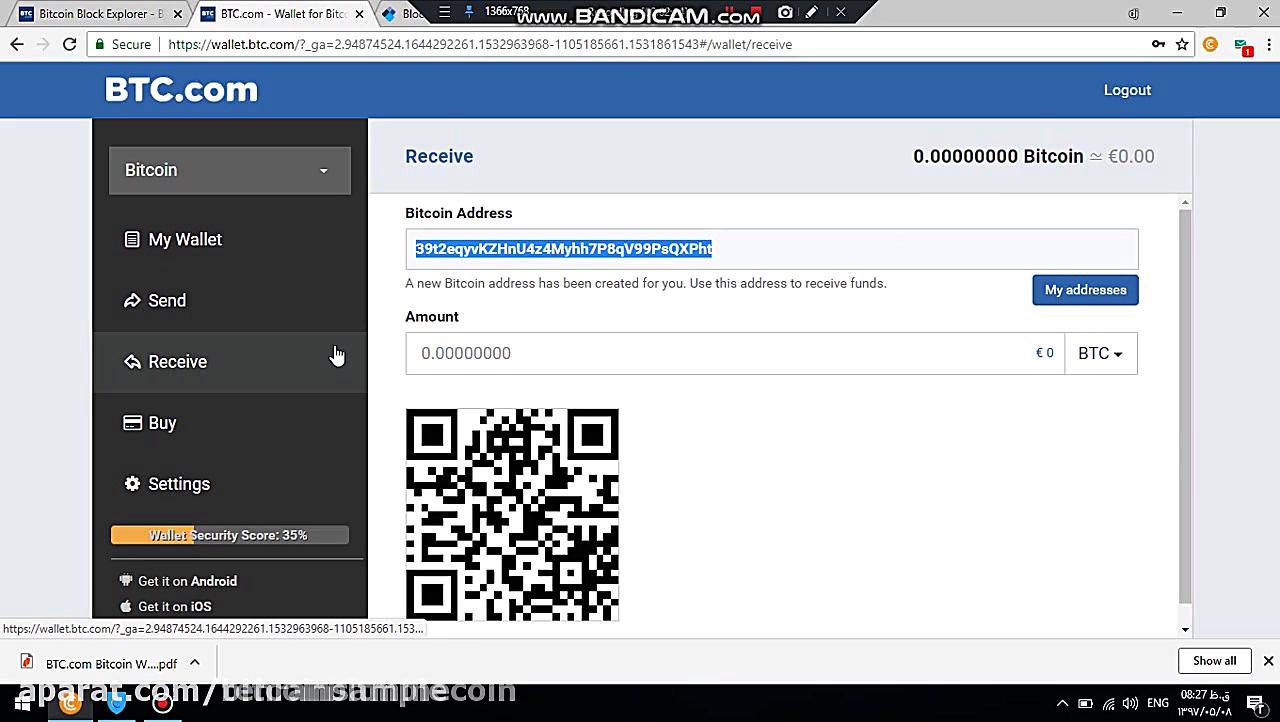The width and height of the screenshot is (1280, 722).
Task: Select Receive in the sidebar
Action: [230, 362]
